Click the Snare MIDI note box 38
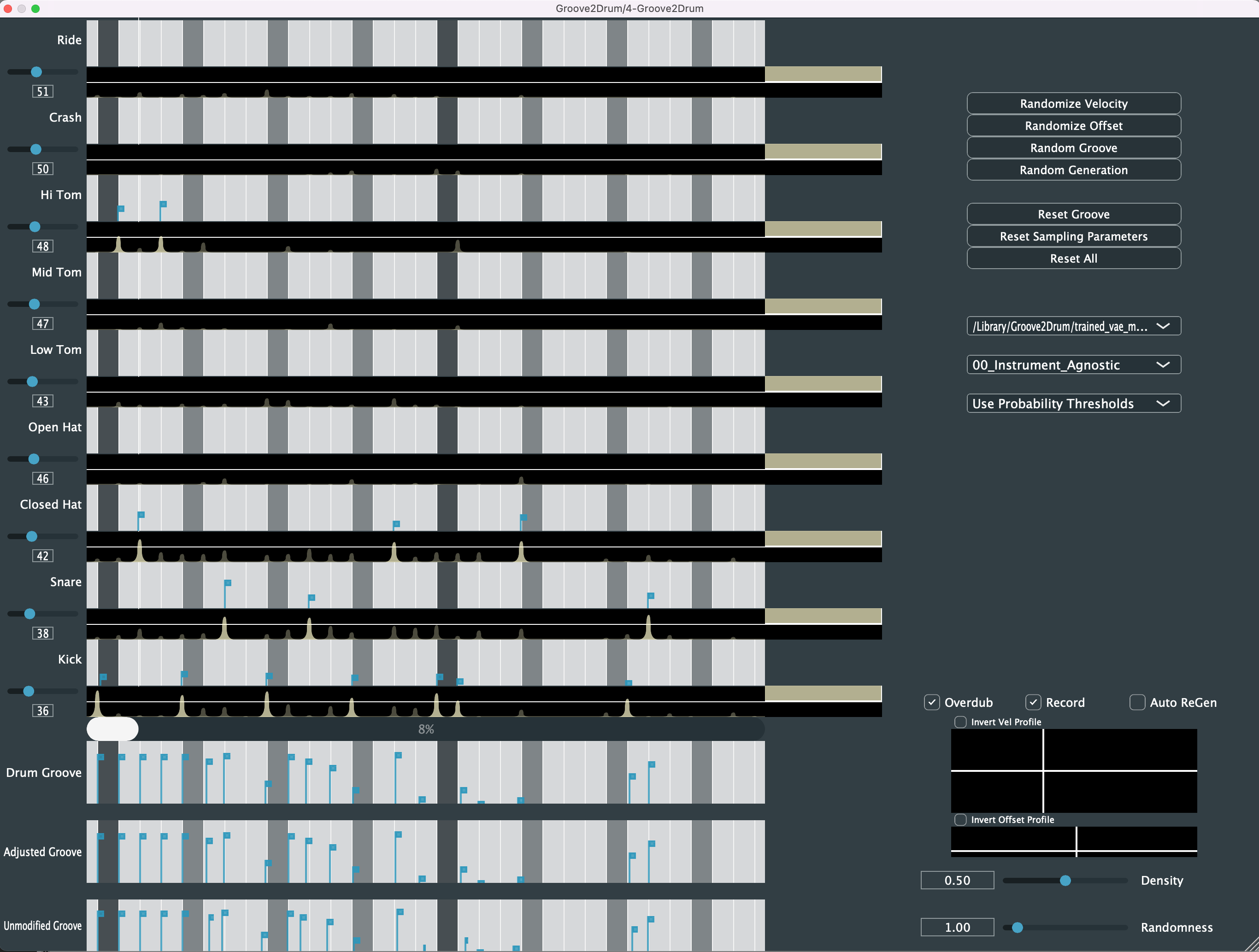This screenshot has width=1259, height=952. pyautogui.click(x=43, y=633)
